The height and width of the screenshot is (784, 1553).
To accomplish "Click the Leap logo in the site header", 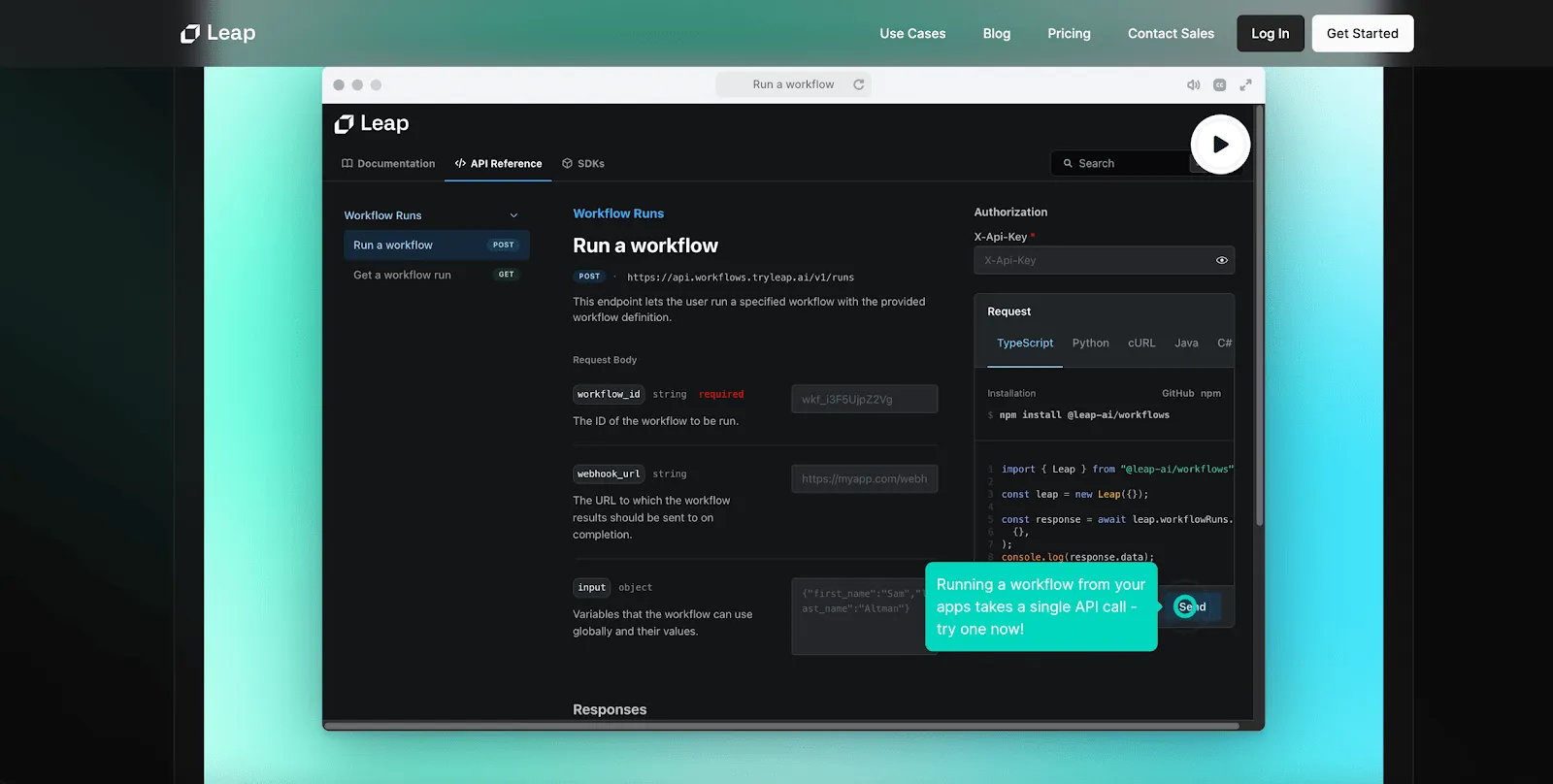I will pos(218,33).
